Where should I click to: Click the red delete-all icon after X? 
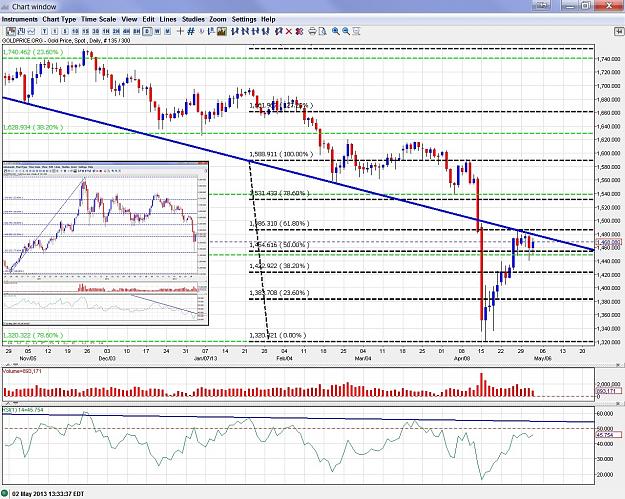point(299,31)
